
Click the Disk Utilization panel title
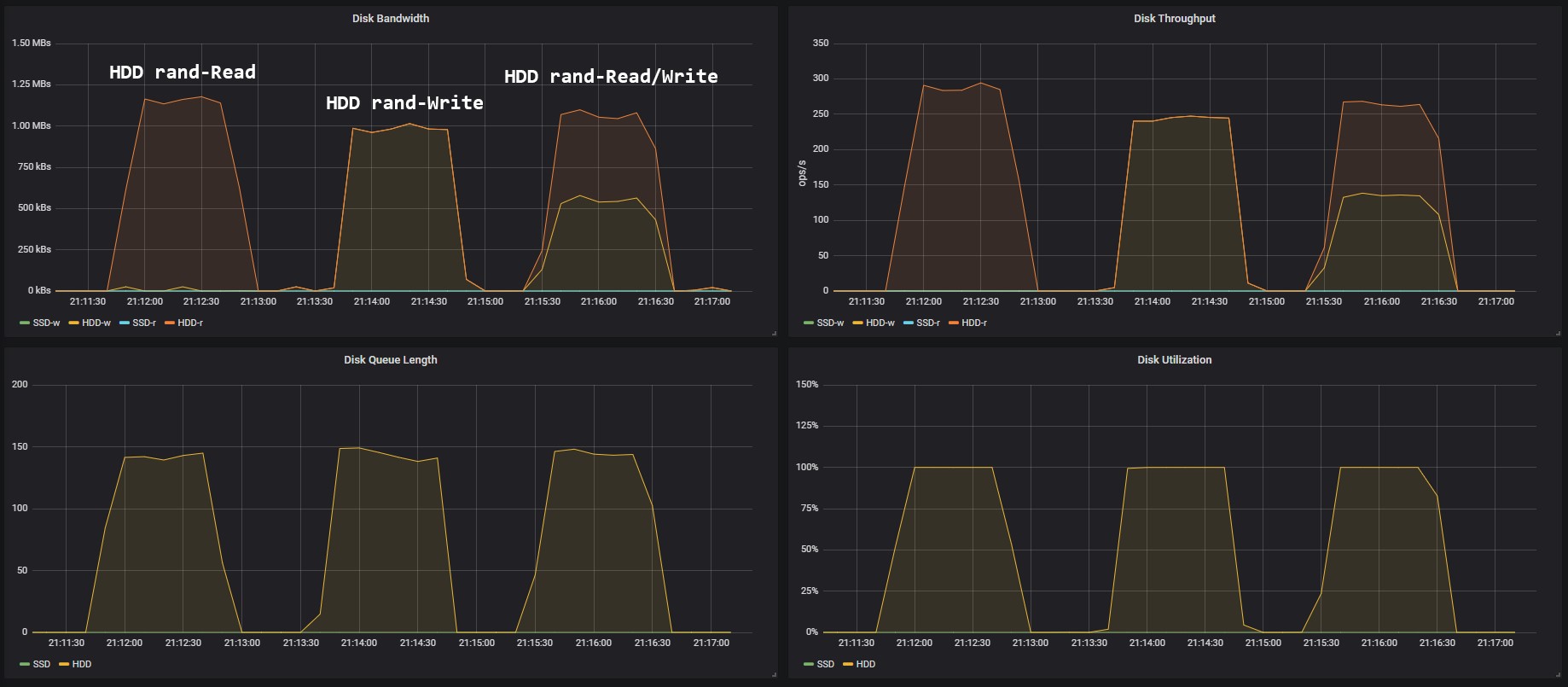[1174, 359]
